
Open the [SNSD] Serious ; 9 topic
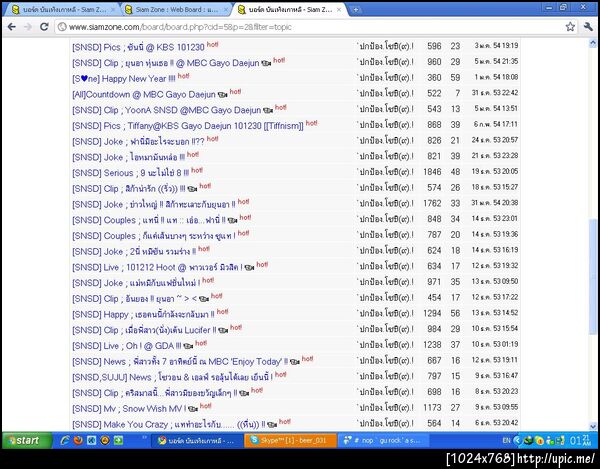click(130, 173)
